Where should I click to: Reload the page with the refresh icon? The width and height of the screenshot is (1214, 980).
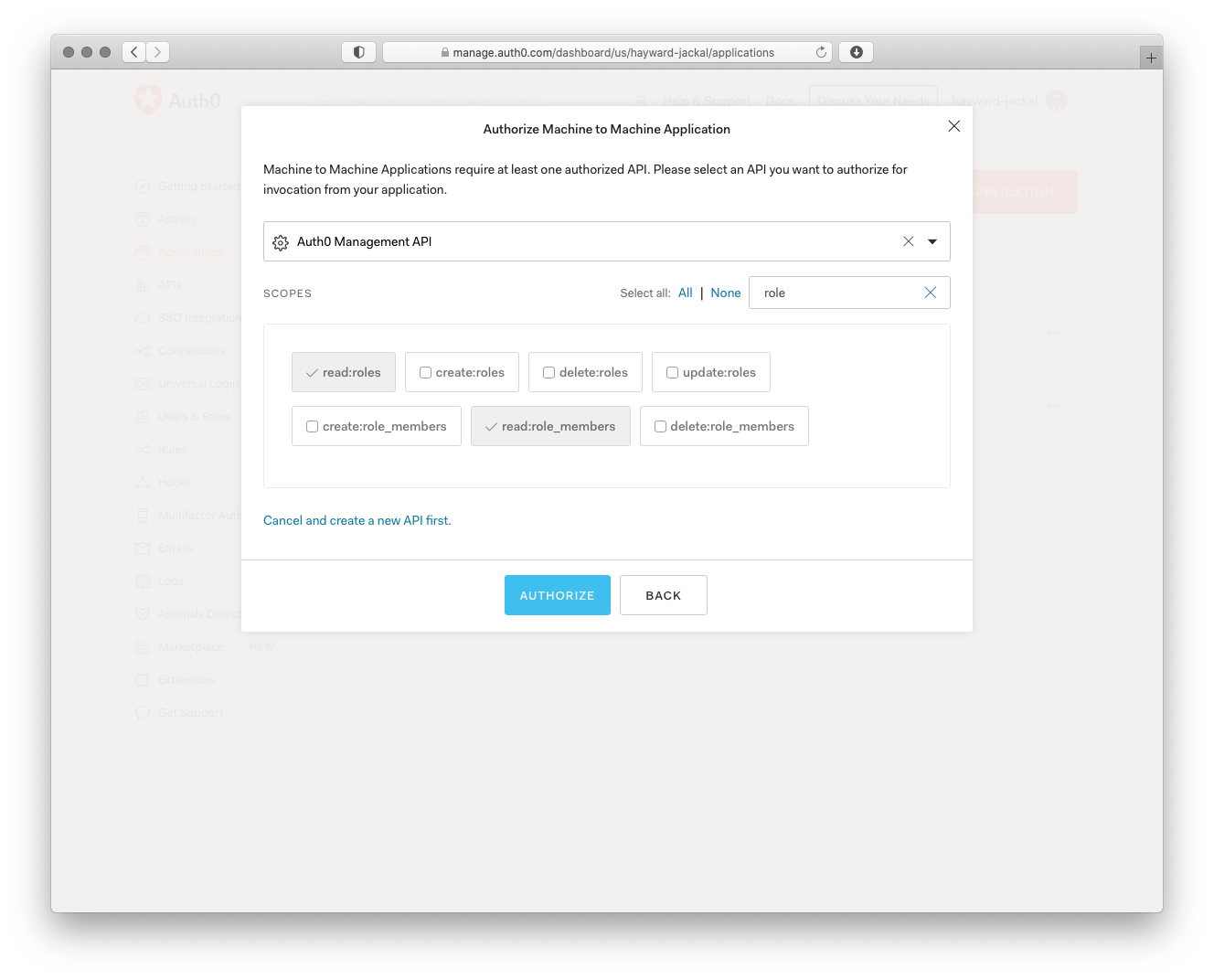click(x=821, y=52)
